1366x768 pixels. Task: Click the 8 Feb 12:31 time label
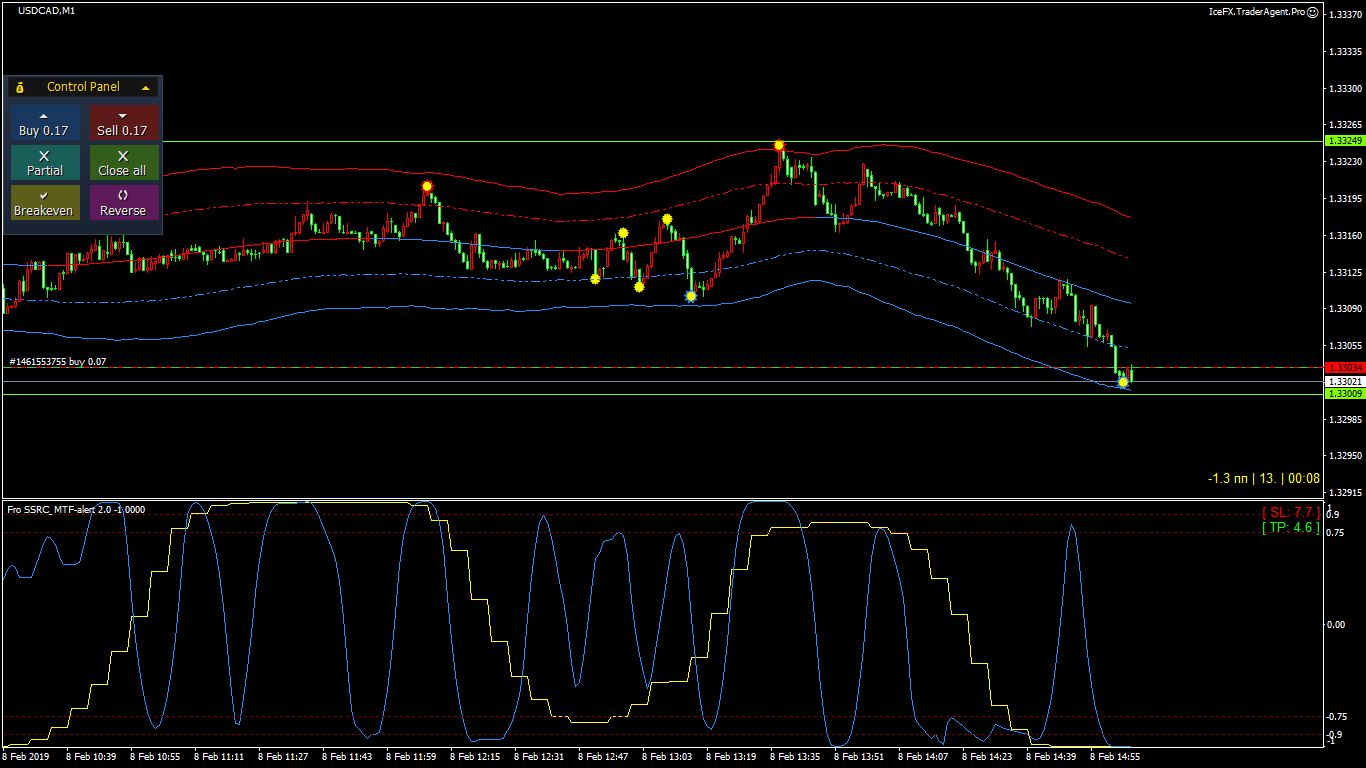[539, 757]
